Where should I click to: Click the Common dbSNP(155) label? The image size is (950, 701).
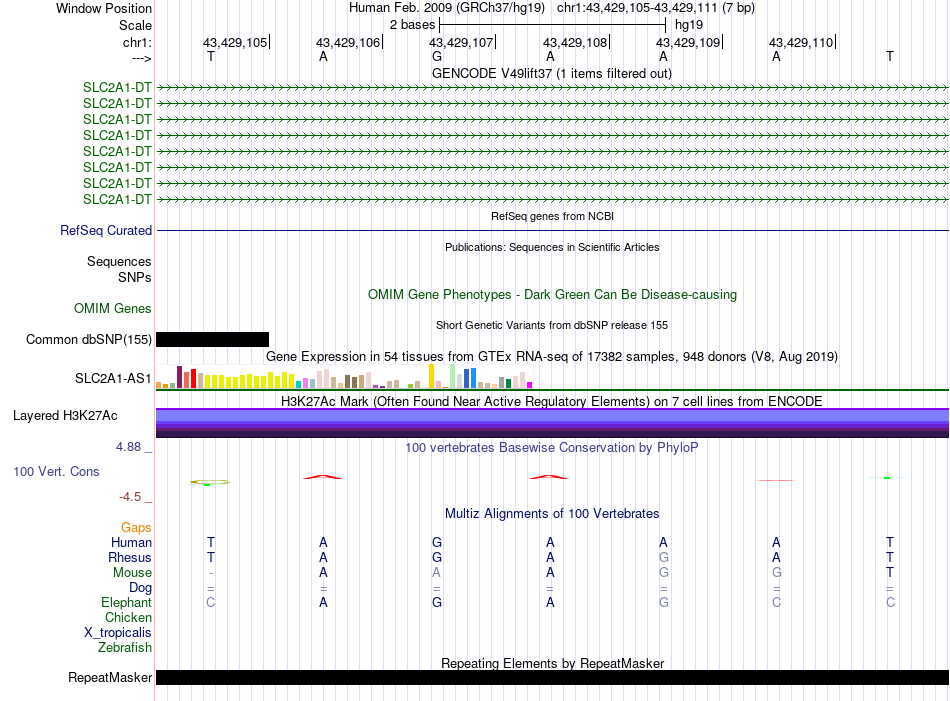coord(88,339)
